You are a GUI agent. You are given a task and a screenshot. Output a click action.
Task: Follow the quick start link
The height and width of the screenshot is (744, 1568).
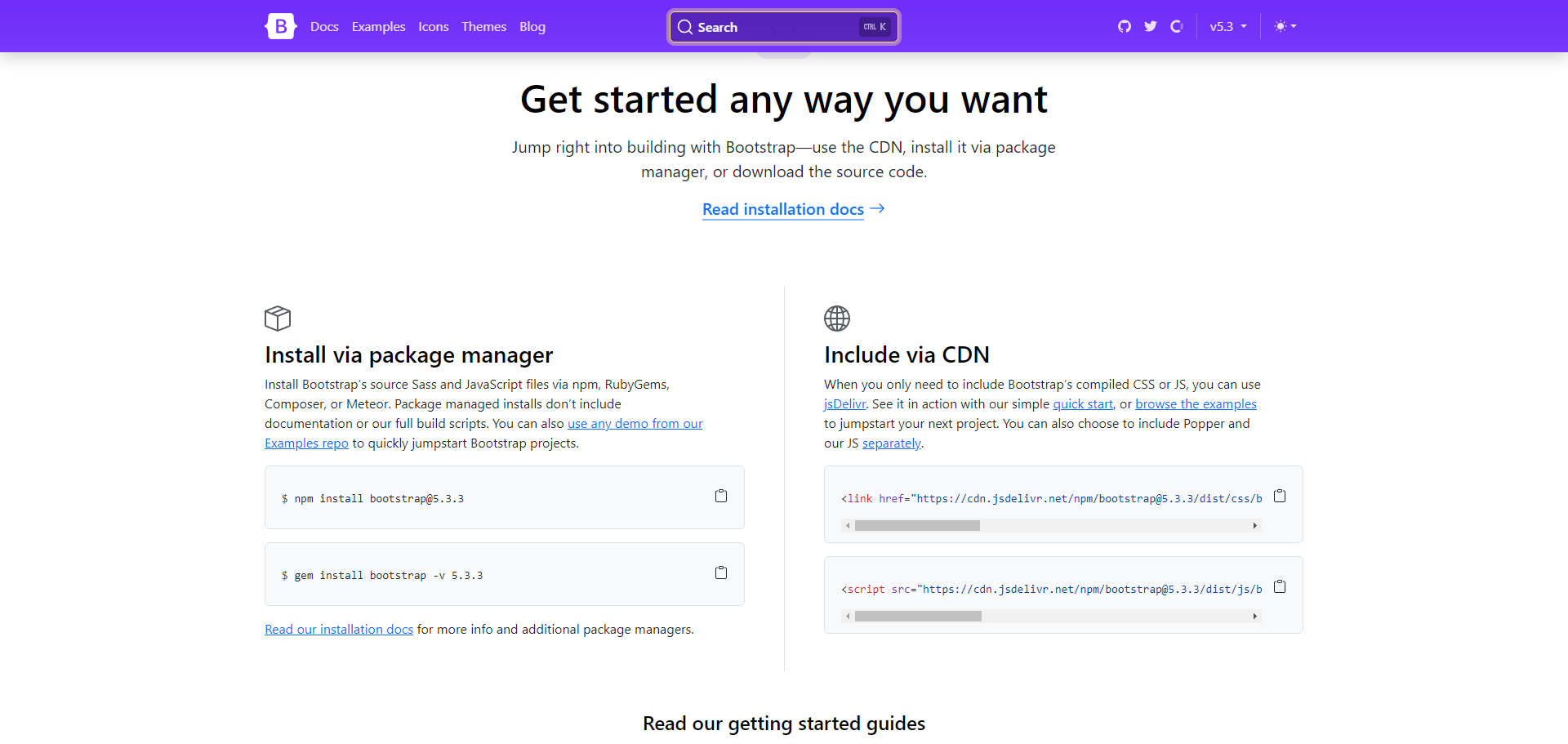[x=1083, y=403]
